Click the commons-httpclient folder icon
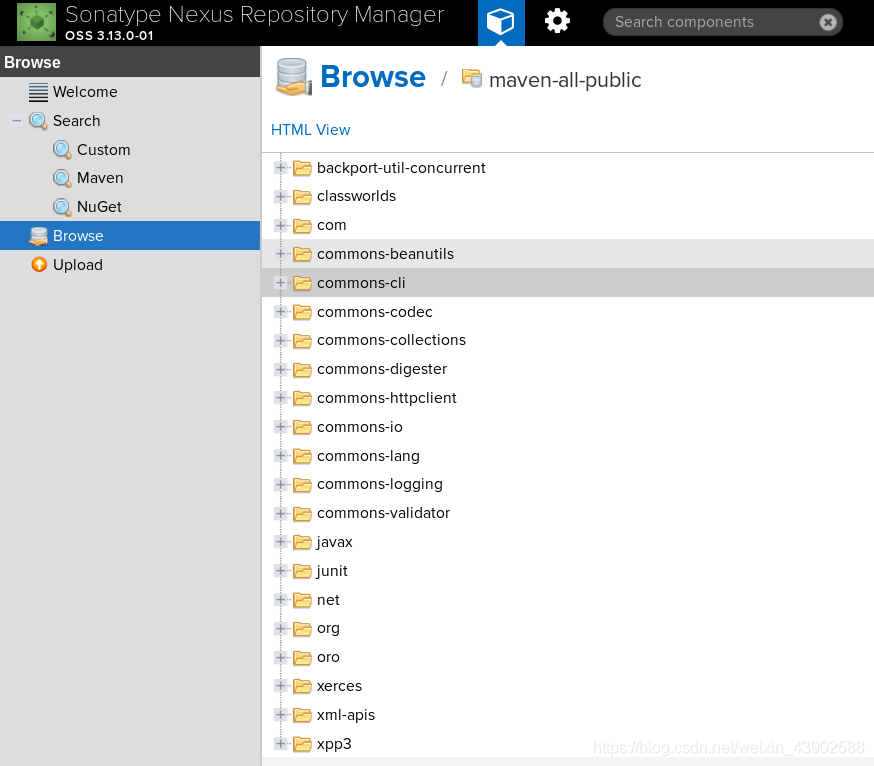The height and width of the screenshot is (766, 874). [x=302, y=398]
